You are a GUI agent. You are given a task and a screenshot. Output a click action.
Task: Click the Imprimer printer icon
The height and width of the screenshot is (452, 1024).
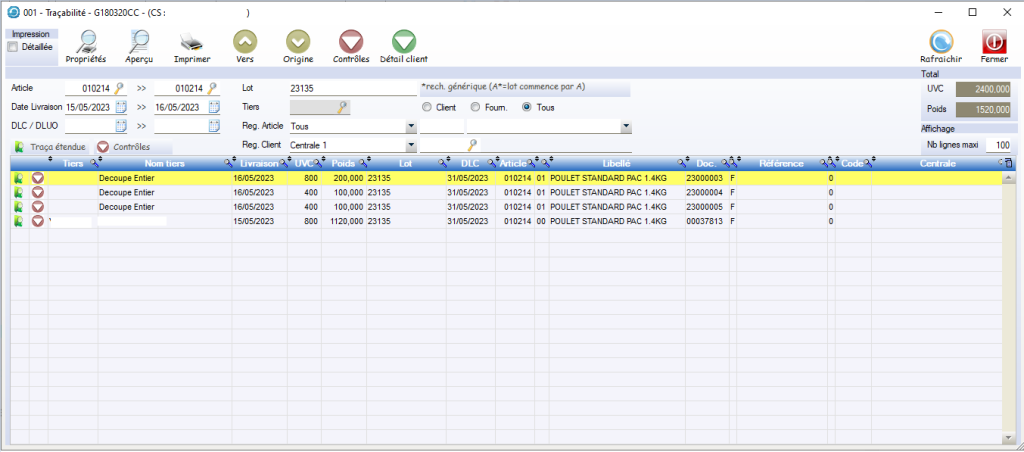tap(192, 42)
